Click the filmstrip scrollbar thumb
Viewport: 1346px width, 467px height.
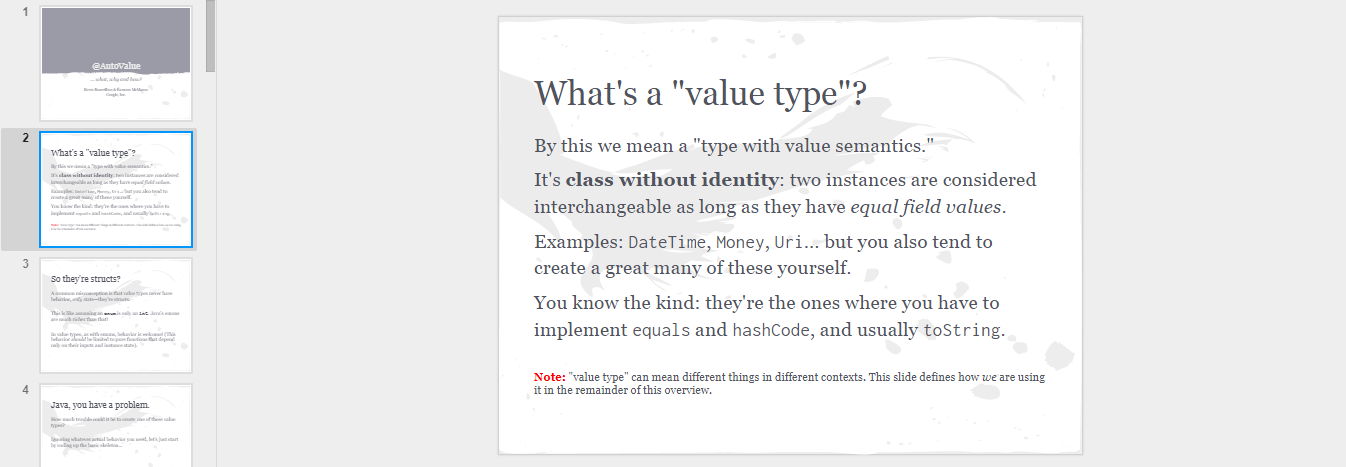(210, 36)
